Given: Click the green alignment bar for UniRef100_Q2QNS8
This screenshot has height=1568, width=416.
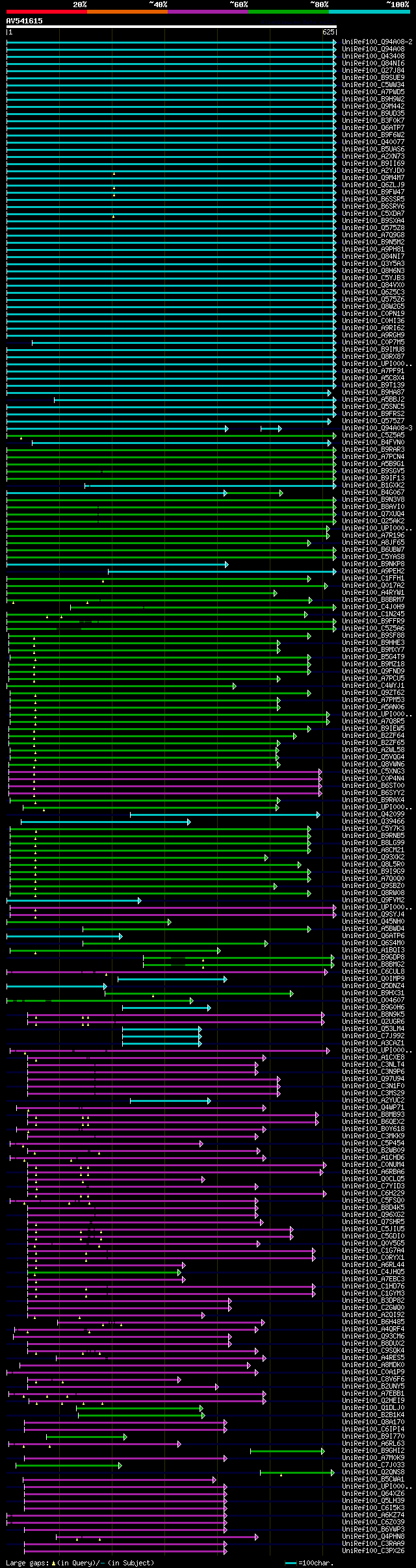Looking at the screenshot, I should [298, 1472].
